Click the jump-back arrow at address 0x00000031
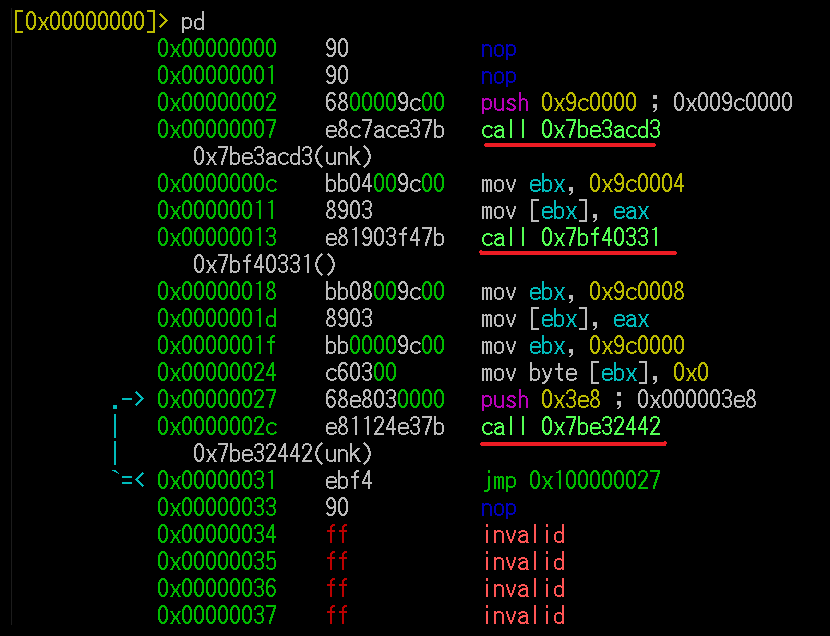This screenshot has width=830, height=636. (x=128, y=479)
